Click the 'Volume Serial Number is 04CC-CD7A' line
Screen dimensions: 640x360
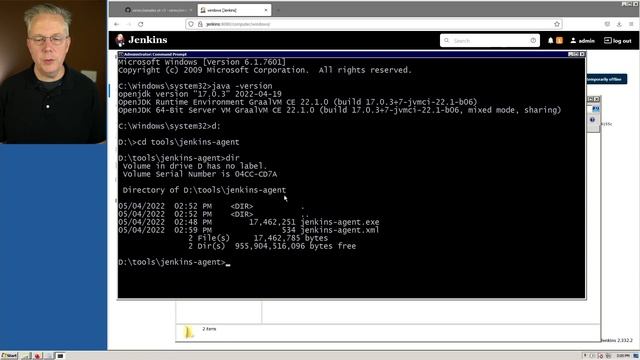click(200, 174)
